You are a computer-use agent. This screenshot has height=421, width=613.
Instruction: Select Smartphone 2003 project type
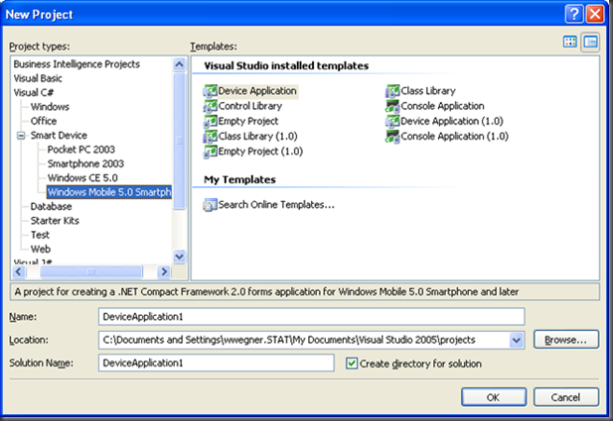pyautogui.click(x=86, y=164)
